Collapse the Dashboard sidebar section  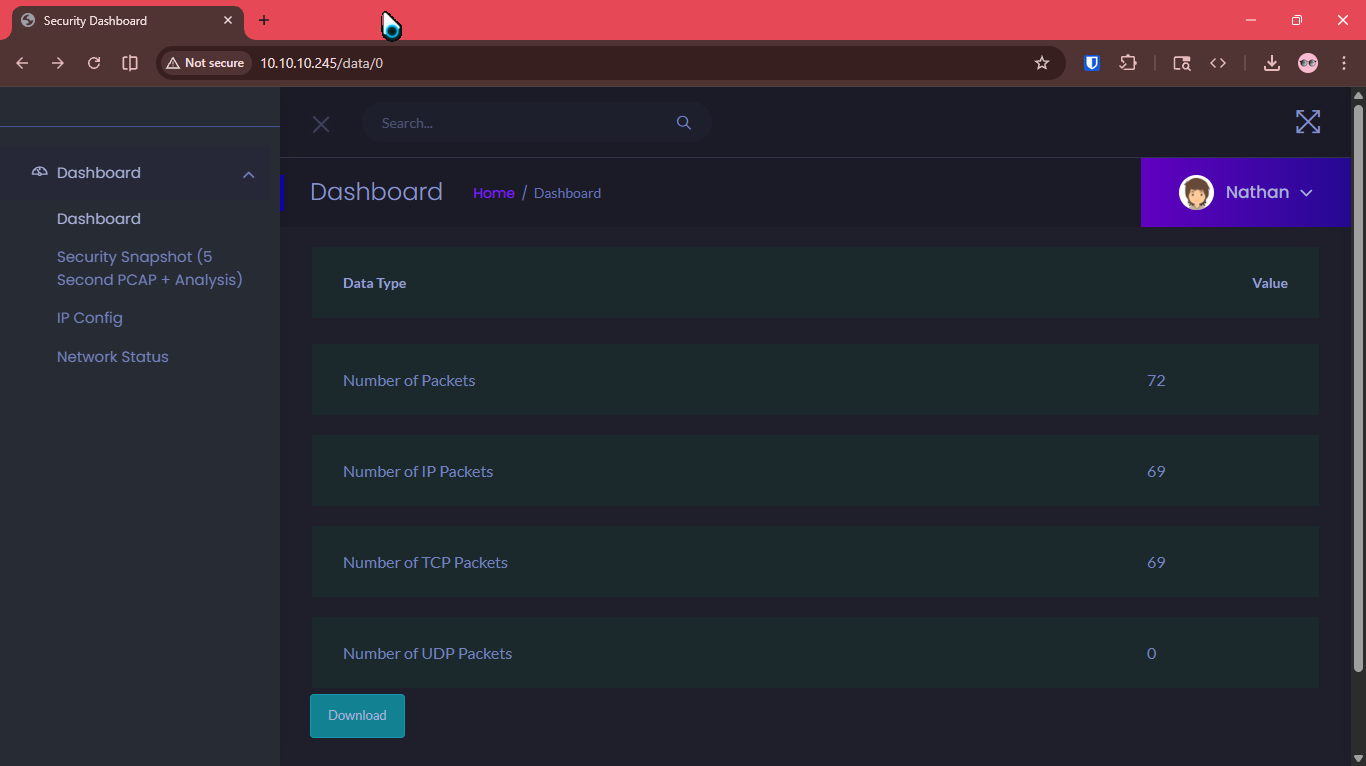(248, 174)
